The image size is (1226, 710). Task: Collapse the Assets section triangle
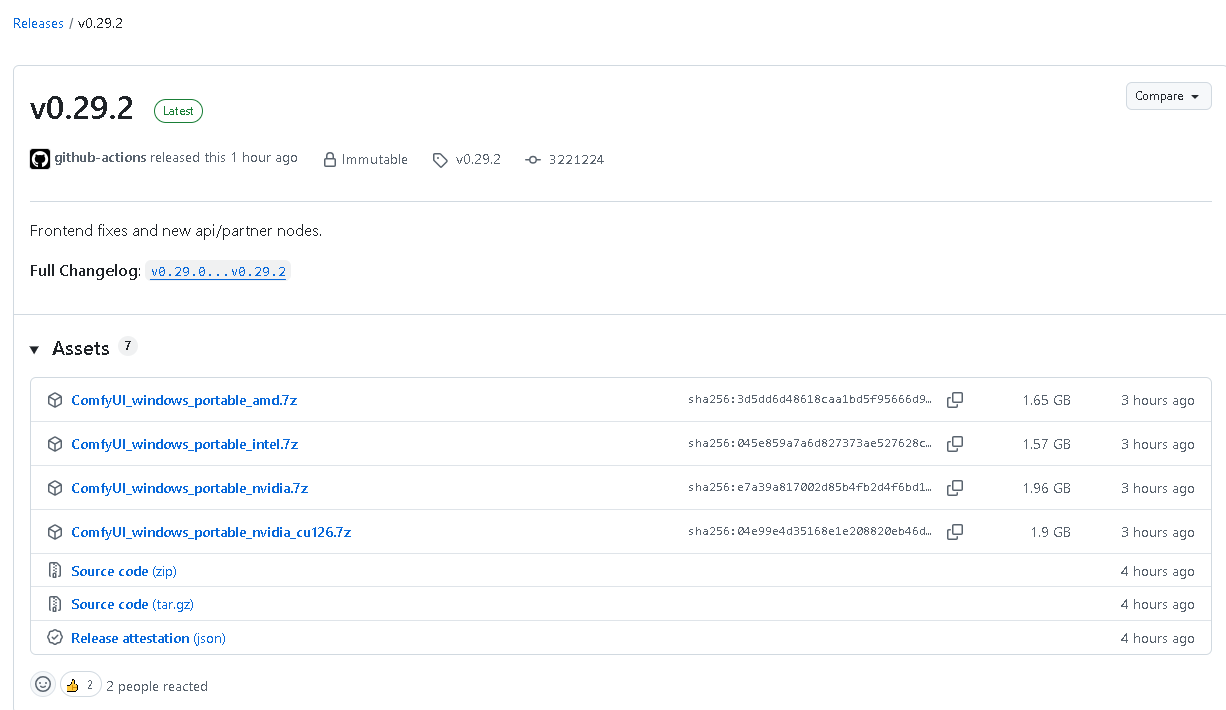point(34,350)
